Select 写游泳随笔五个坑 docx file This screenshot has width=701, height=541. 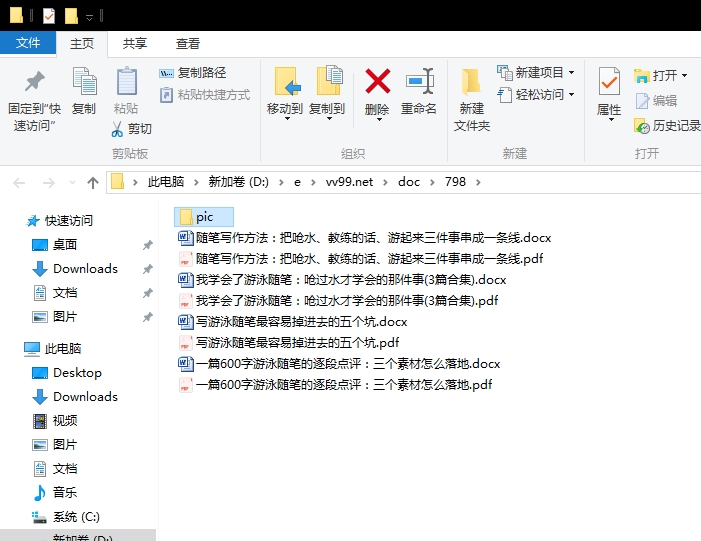coord(293,322)
